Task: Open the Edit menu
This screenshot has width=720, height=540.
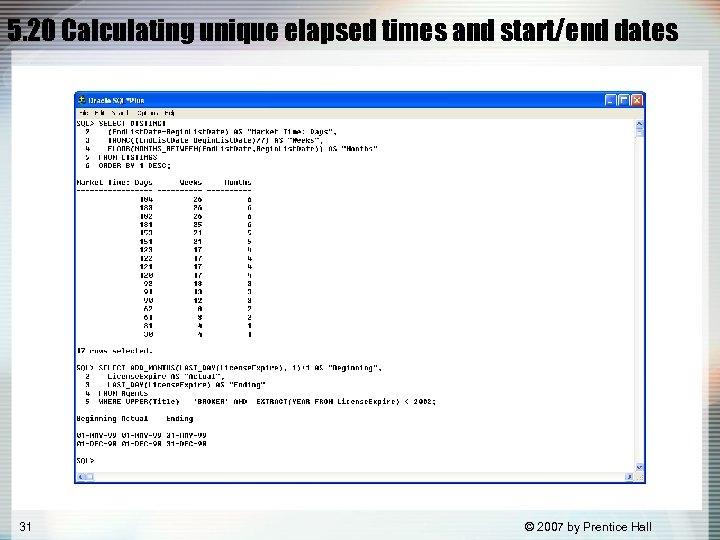Action: [x=99, y=113]
